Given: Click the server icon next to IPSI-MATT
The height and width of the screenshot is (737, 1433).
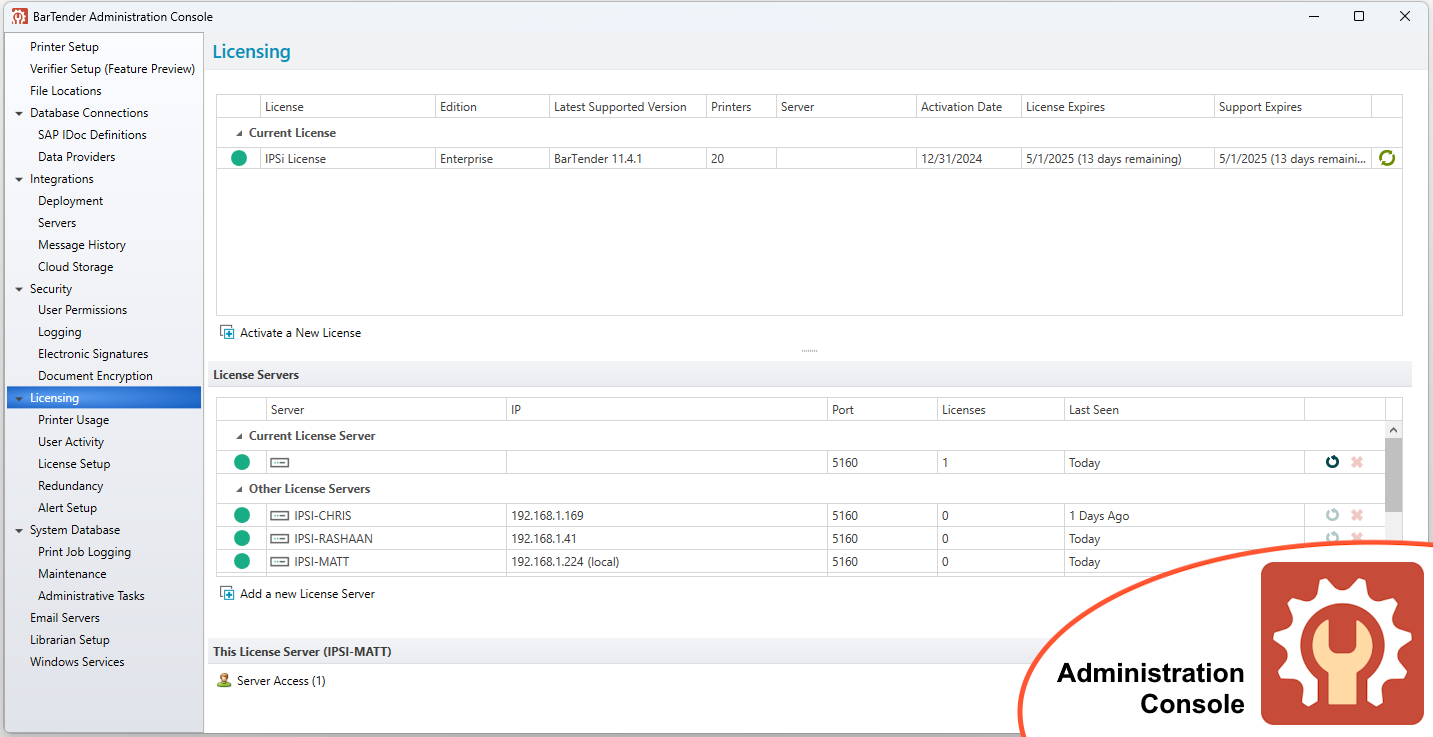Looking at the screenshot, I should click(x=280, y=562).
